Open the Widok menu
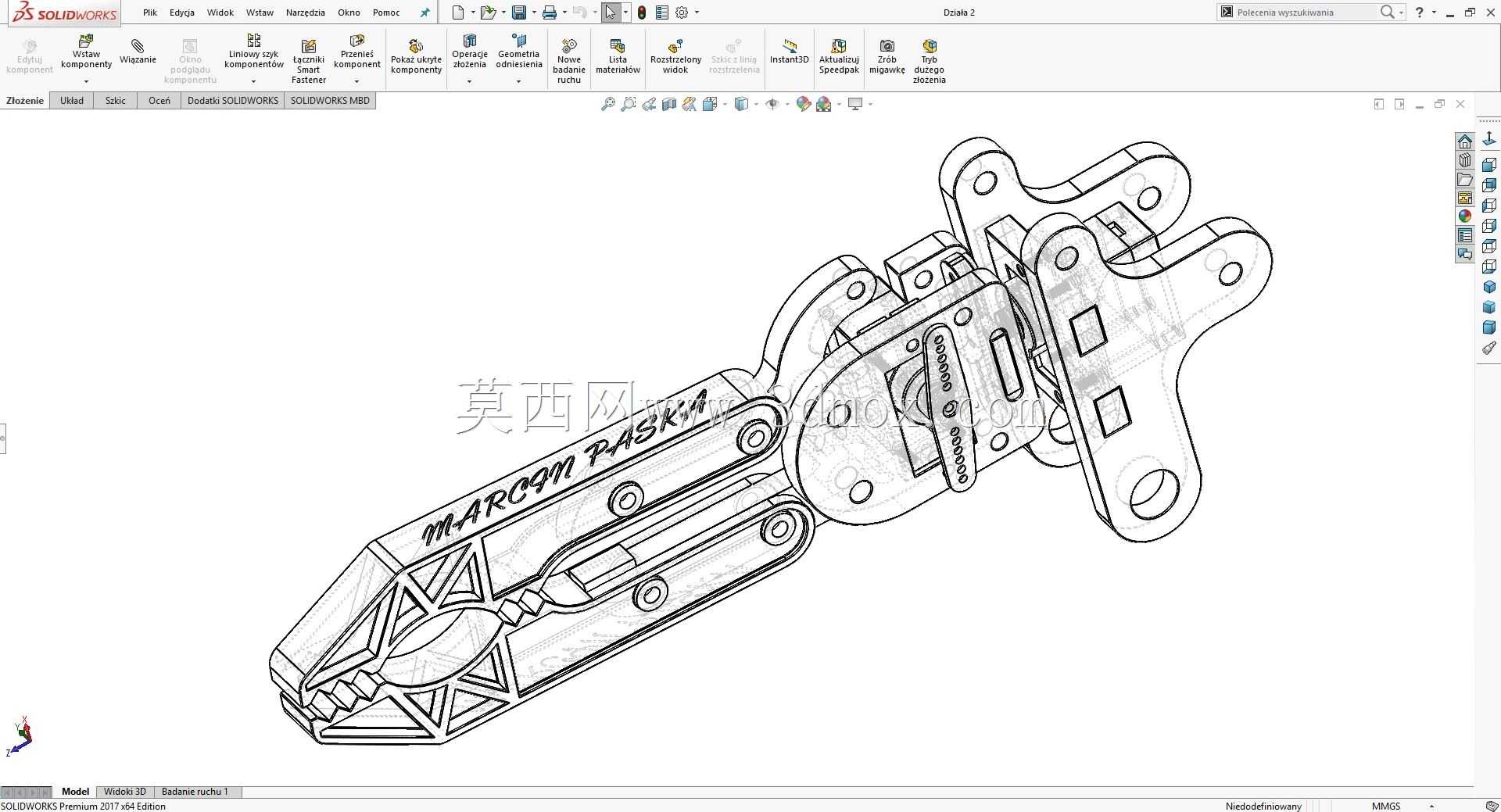Image resolution: width=1501 pixels, height=812 pixels. pos(220,13)
